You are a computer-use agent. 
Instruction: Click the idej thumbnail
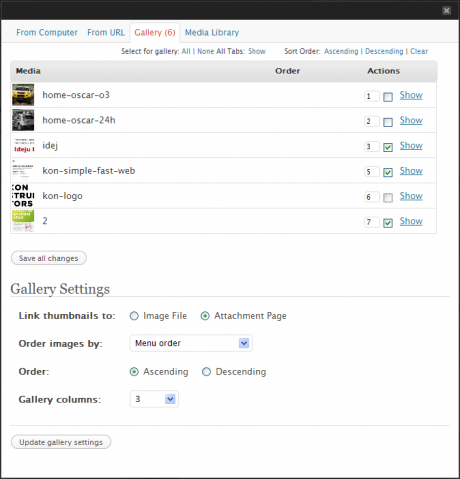(x=23, y=145)
